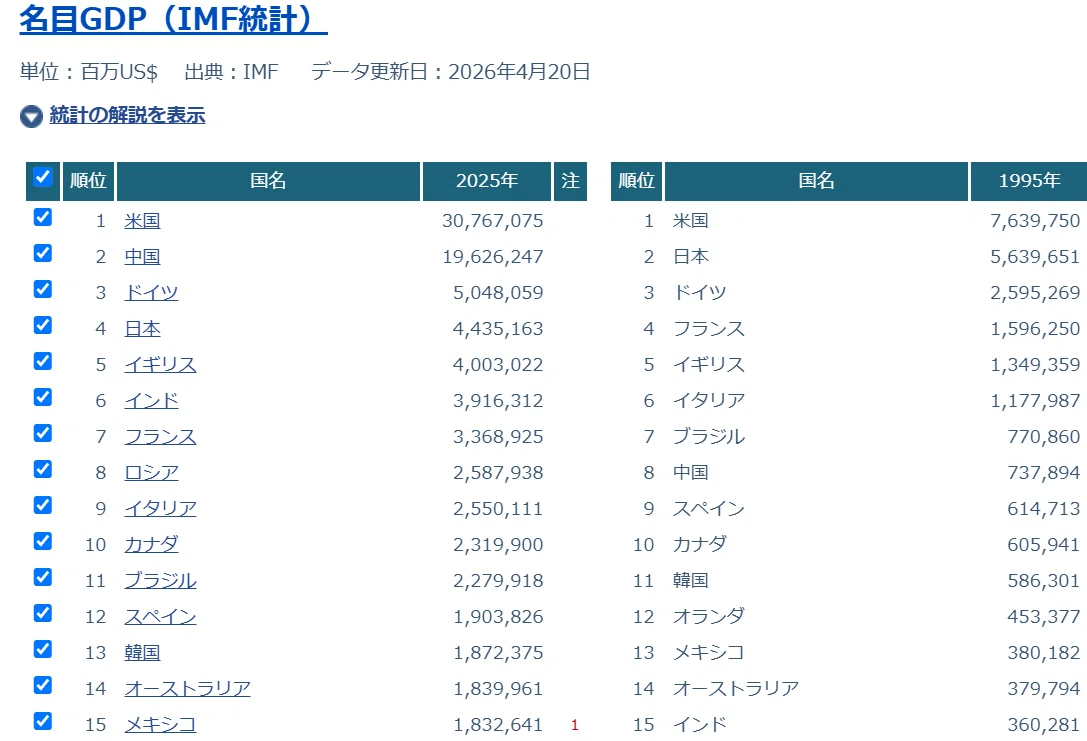Toggle the select-all checkbox in table header
Screen dimensions: 1087x741
(x=43, y=177)
